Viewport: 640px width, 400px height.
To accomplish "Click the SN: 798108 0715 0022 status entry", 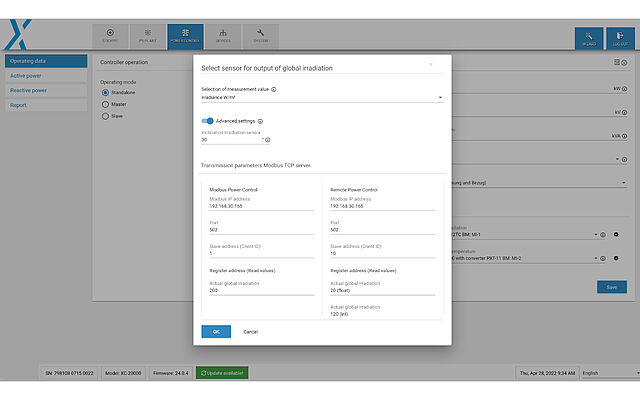I will coord(69,373).
